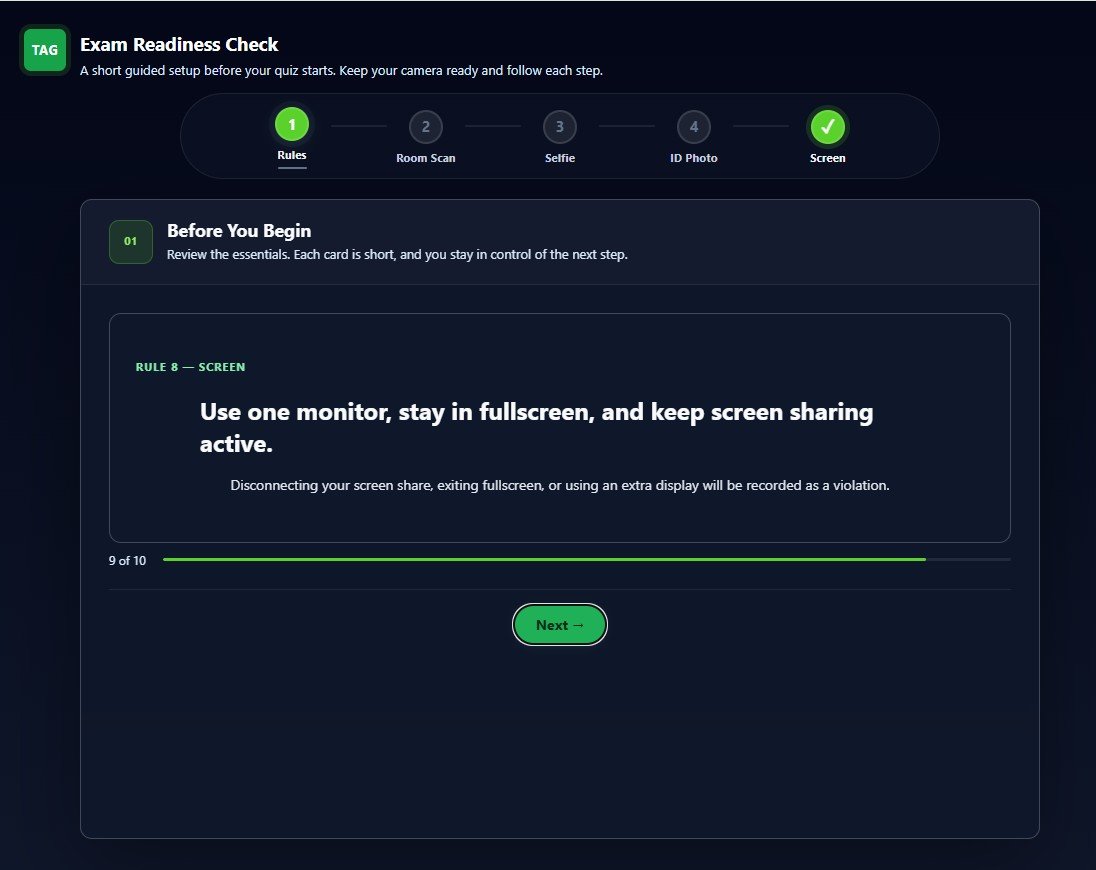The image size is (1096, 870).
Task: Click the Next button
Action: 560,625
